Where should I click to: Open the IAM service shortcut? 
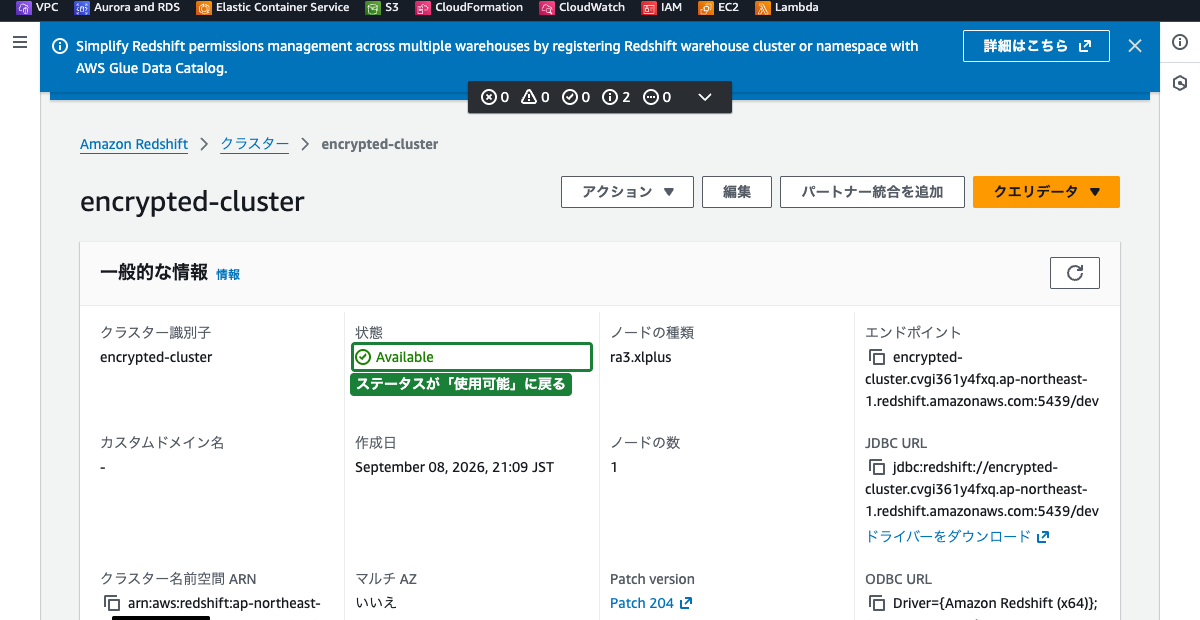tap(662, 8)
